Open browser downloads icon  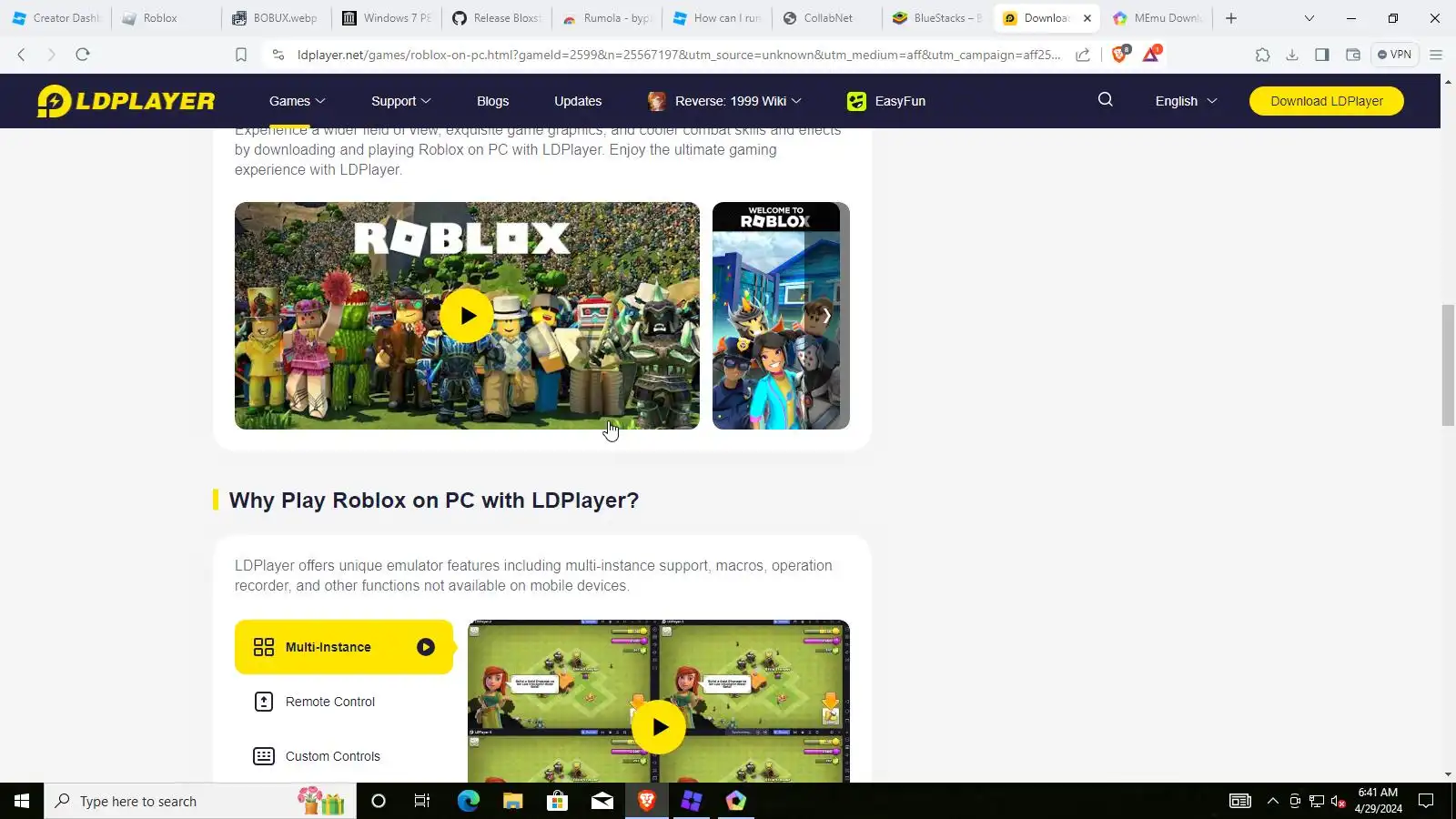pos(1292,55)
